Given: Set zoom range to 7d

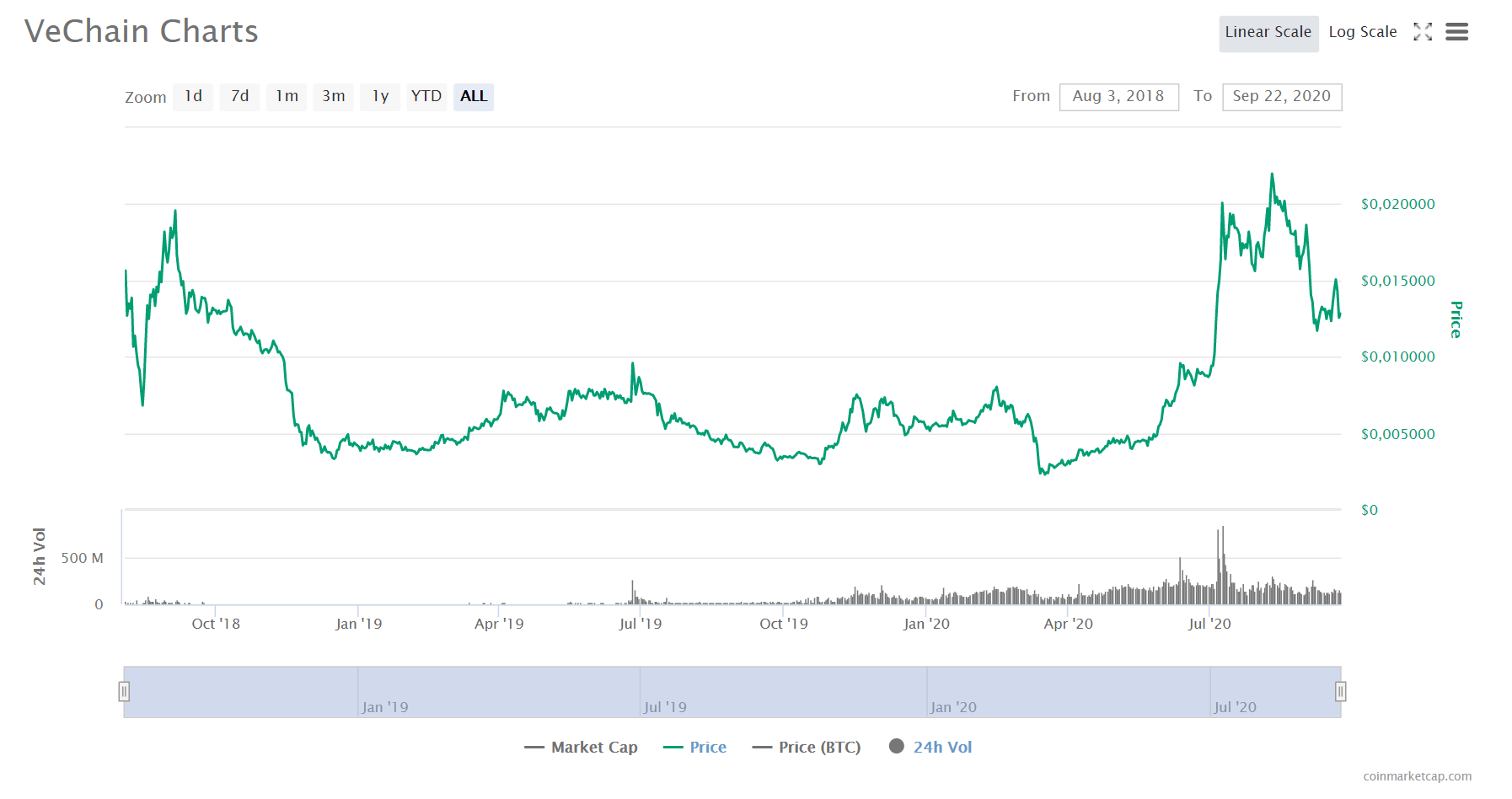Looking at the screenshot, I should 239,96.
